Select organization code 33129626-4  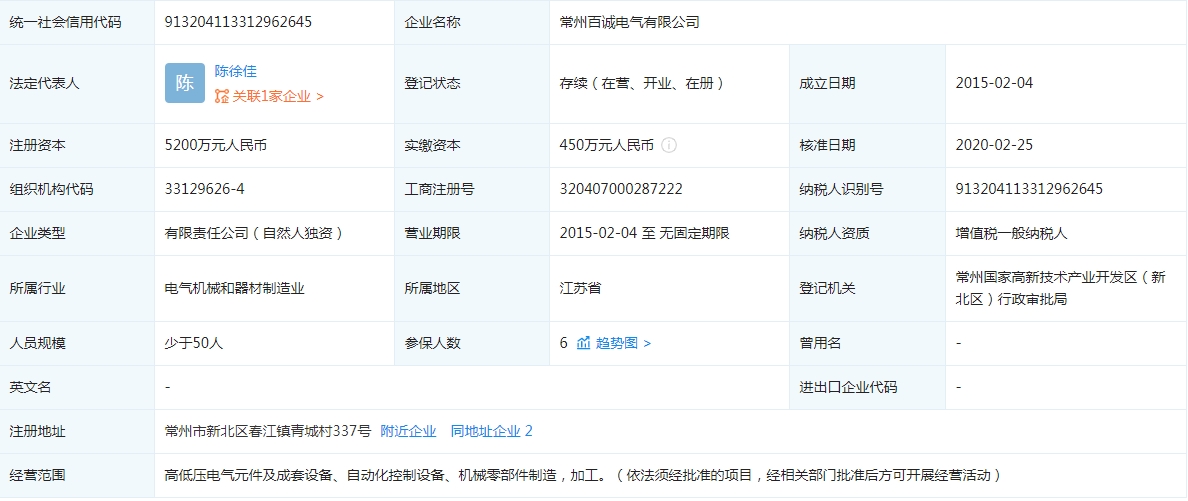[205, 189]
